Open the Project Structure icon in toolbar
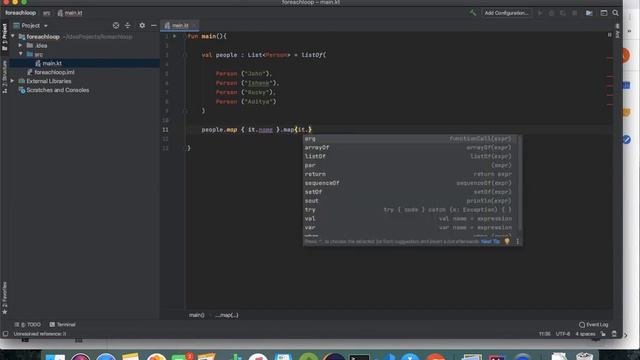This screenshot has height=360, width=640. [589, 13]
